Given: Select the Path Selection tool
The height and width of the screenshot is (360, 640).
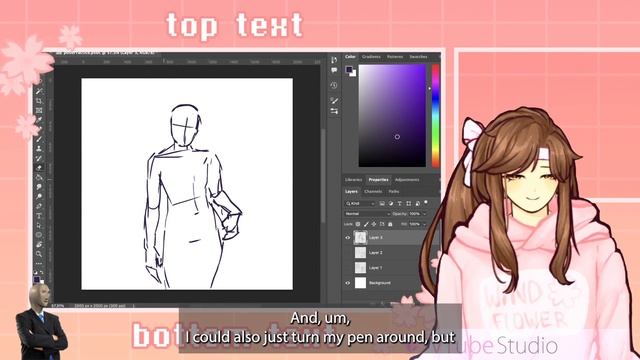Looking at the screenshot, I should [39, 224].
